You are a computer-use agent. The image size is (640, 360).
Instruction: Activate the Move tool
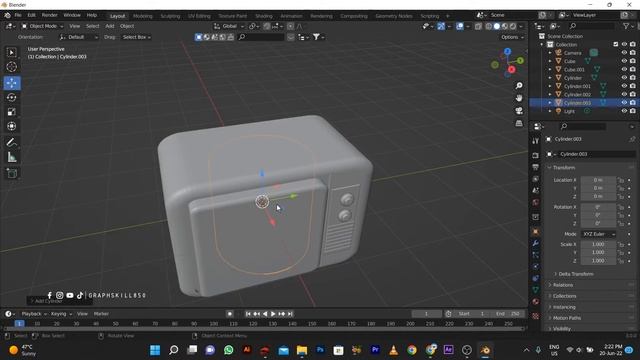(11, 83)
